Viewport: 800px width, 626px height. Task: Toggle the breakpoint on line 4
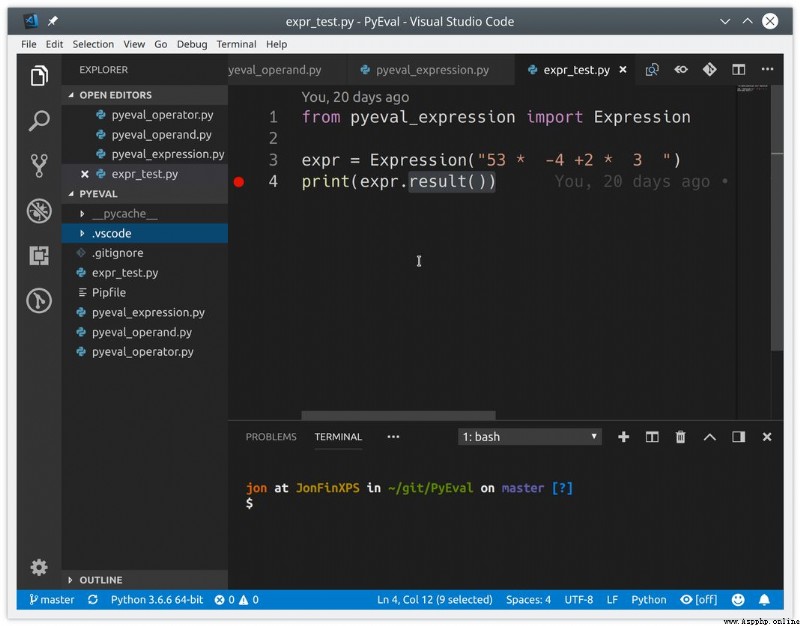click(x=239, y=182)
